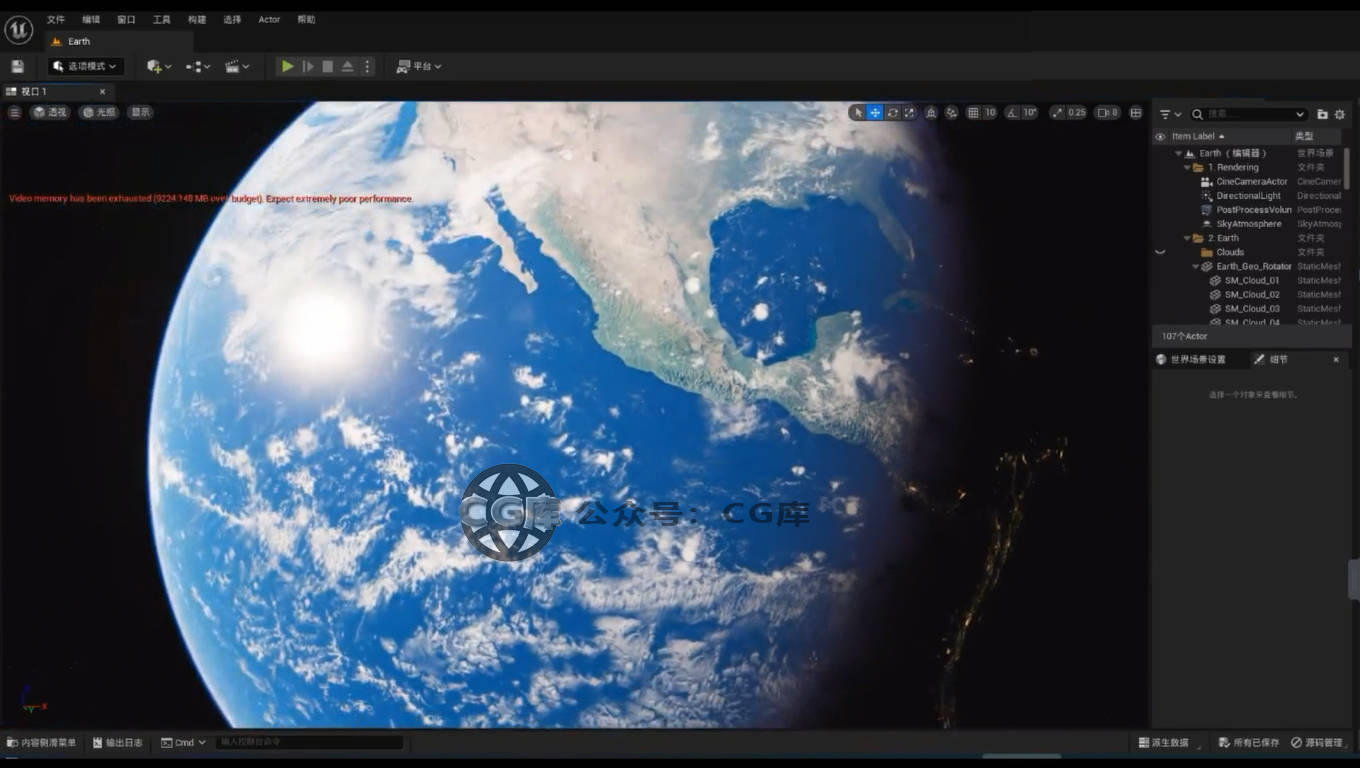Open the 文件 menu
The width and height of the screenshot is (1360, 768).
55,19
